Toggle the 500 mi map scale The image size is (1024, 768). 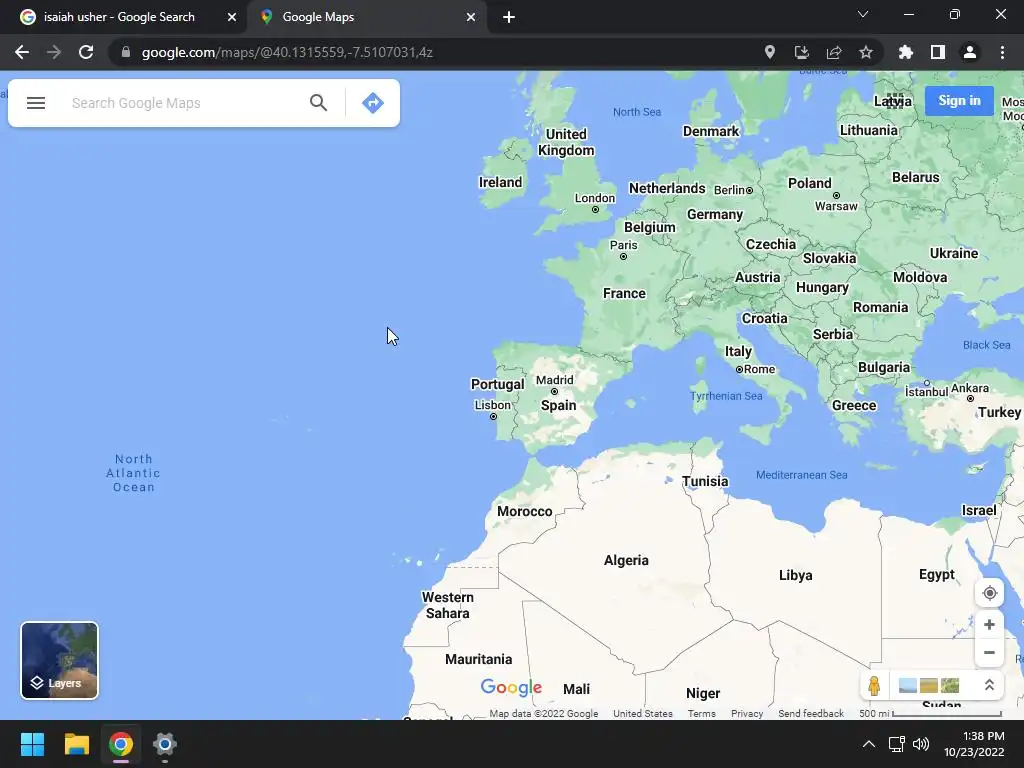pyautogui.click(x=931, y=713)
